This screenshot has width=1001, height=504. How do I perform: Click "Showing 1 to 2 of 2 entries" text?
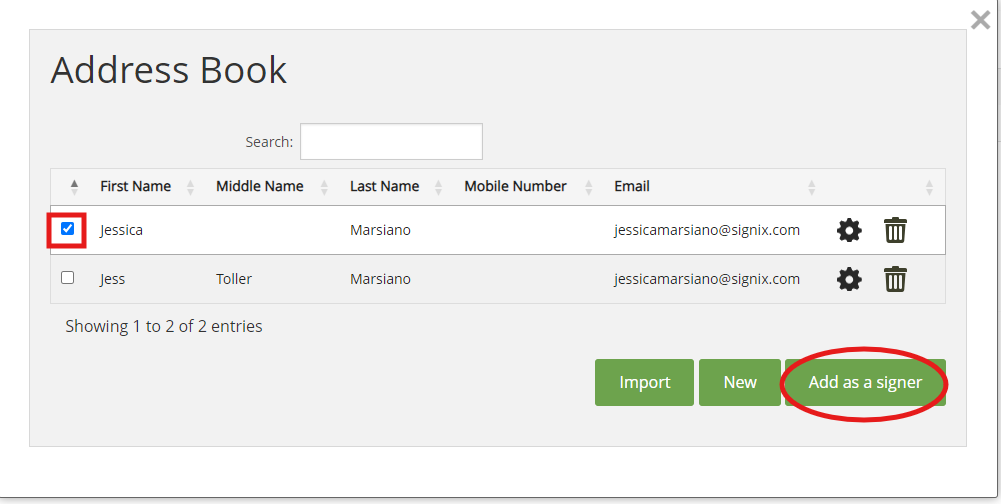point(163,326)
